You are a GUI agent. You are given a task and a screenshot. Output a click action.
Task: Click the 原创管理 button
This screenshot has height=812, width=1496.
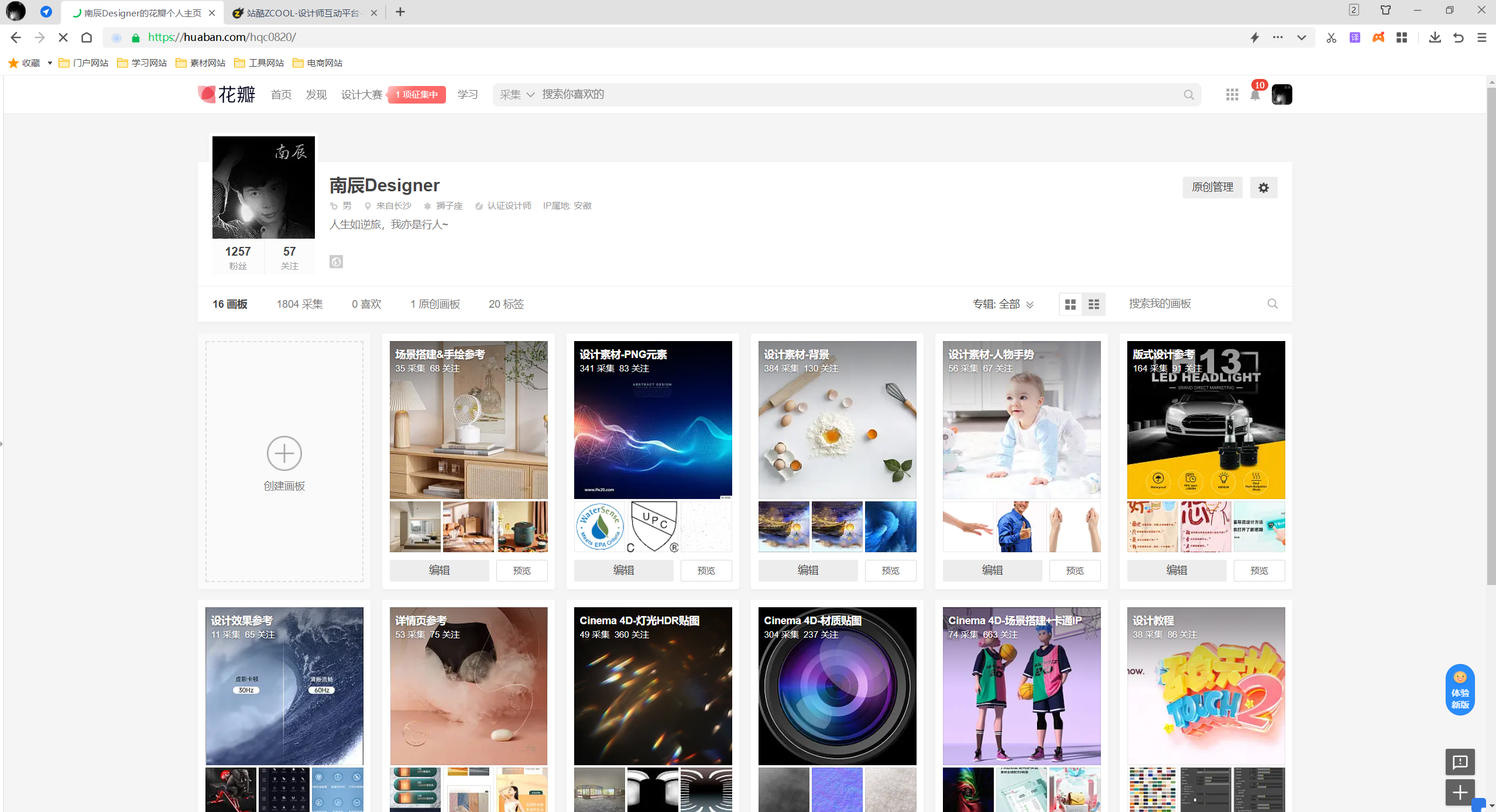pos(1212,187)
